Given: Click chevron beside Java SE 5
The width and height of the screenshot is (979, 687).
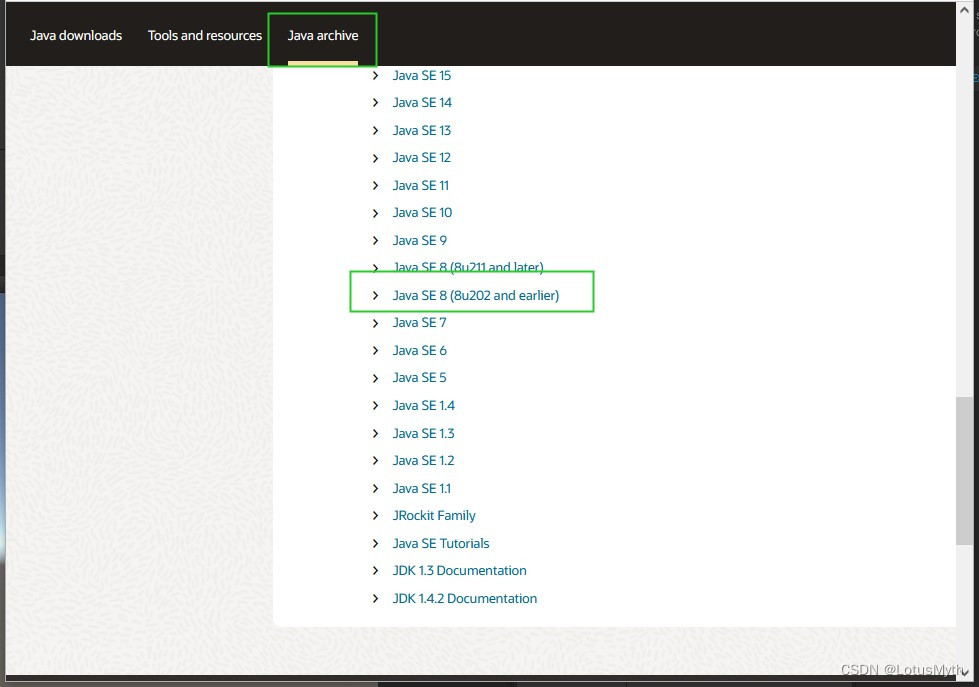Looking at the screenshot, I should tap(375, 378).
